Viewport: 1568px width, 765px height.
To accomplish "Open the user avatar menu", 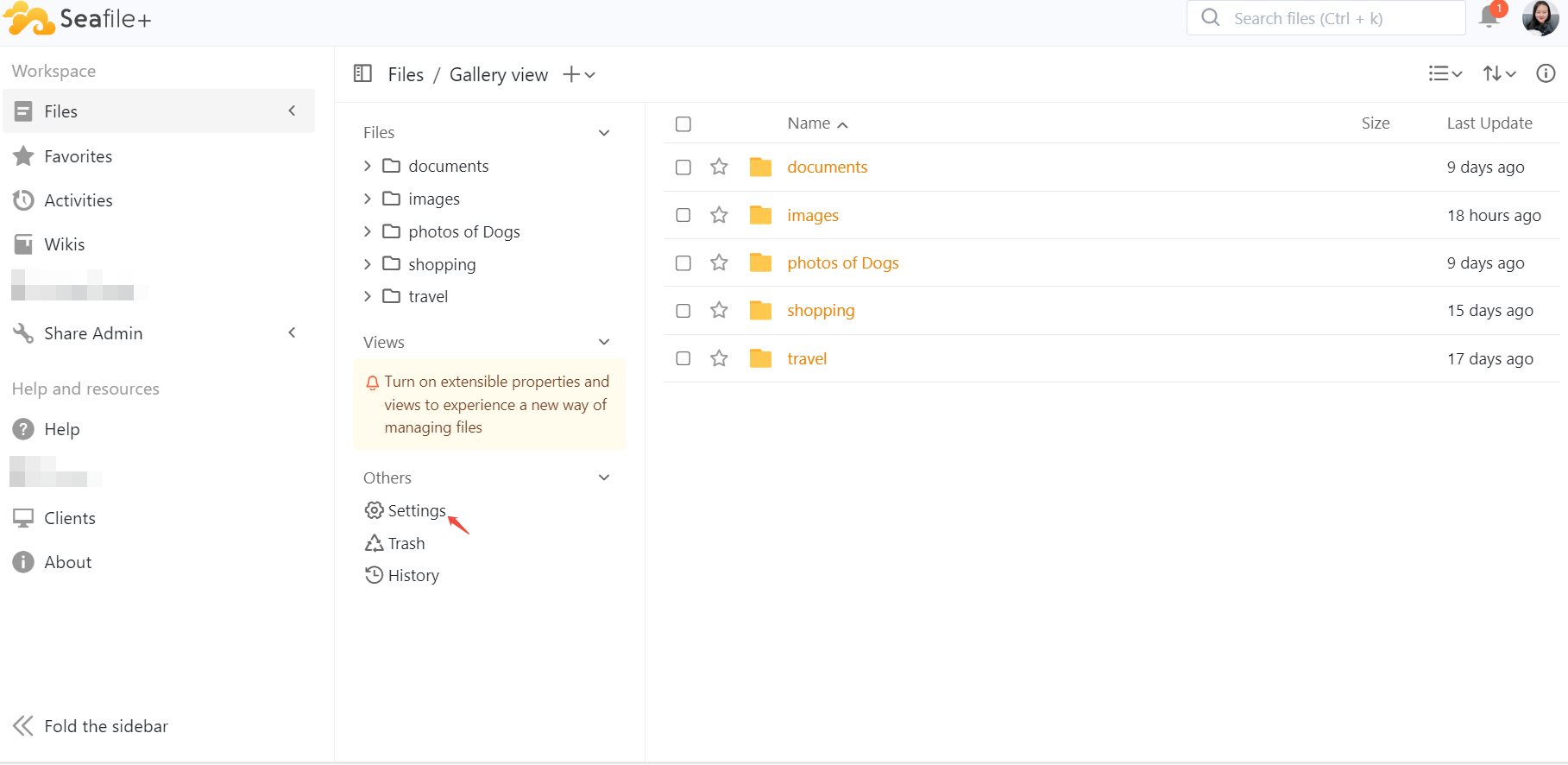I will [x=1540, y=18].
